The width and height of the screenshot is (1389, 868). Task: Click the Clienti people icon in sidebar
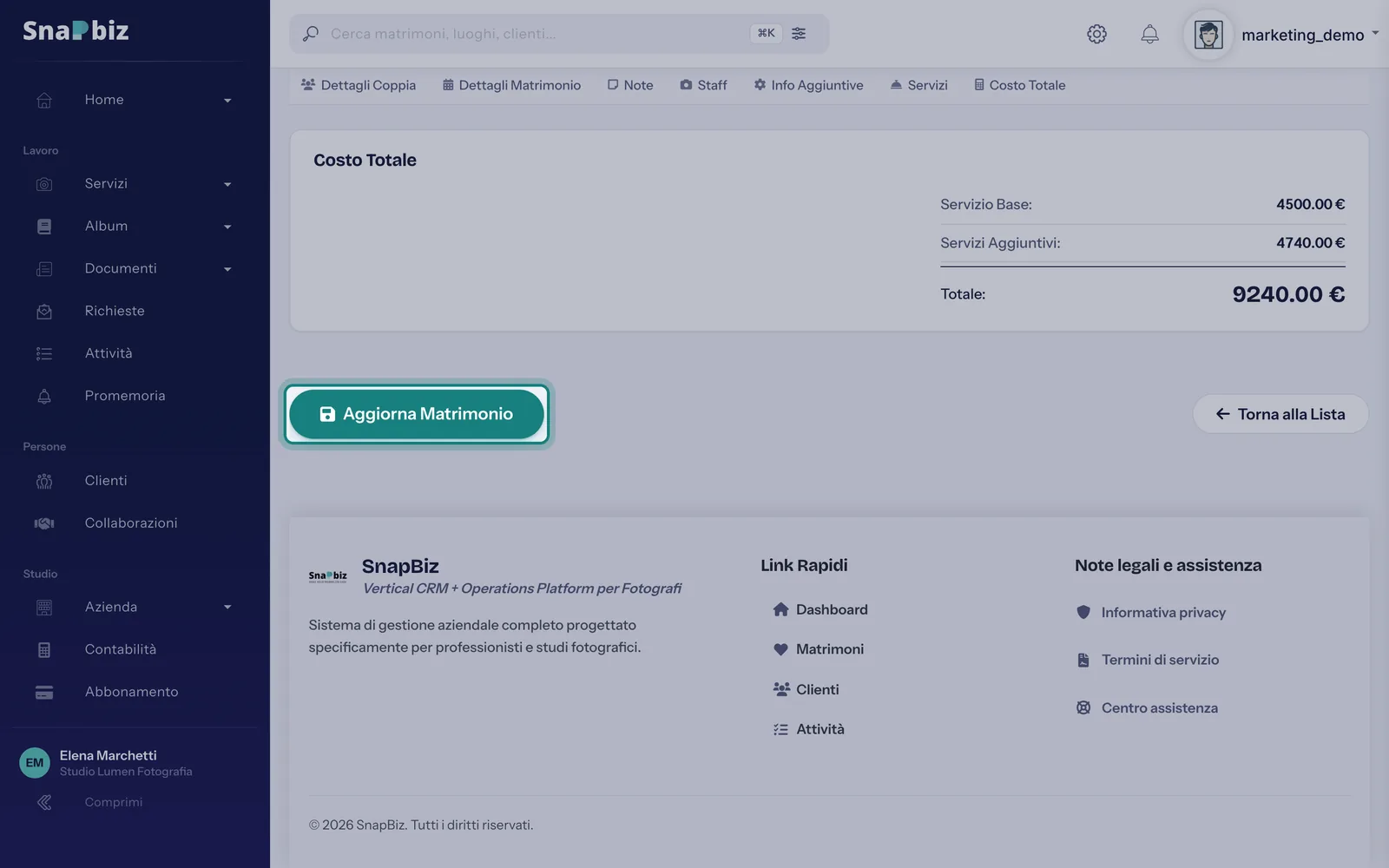(44, 481)
